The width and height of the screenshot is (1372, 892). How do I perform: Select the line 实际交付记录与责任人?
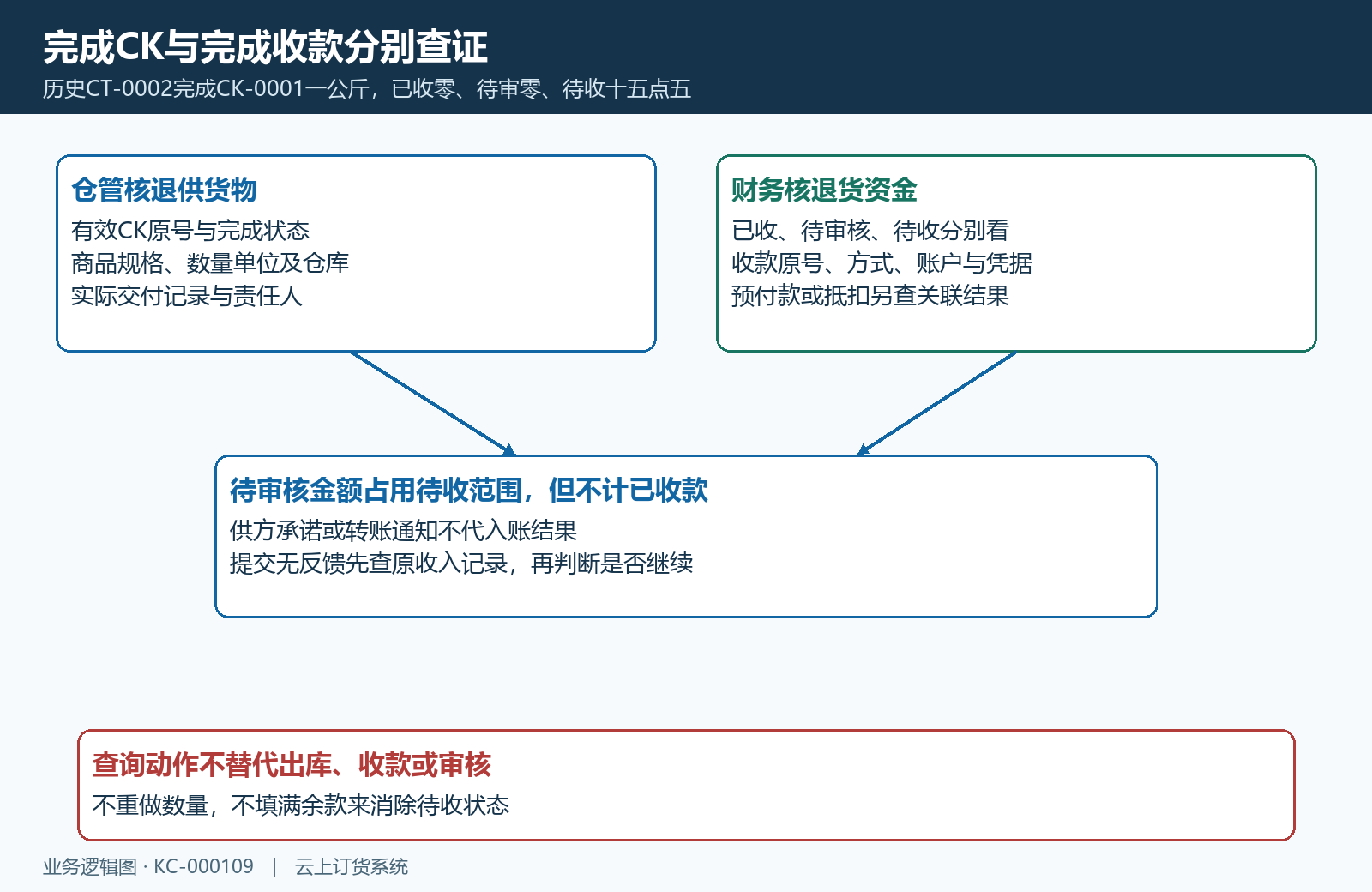(x=187, y=296)
